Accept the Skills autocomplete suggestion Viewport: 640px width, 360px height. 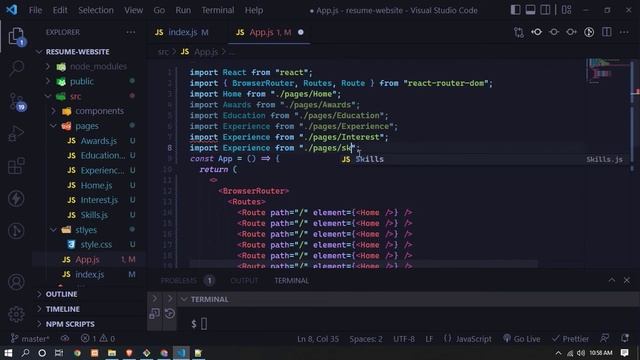pos(483,159)
